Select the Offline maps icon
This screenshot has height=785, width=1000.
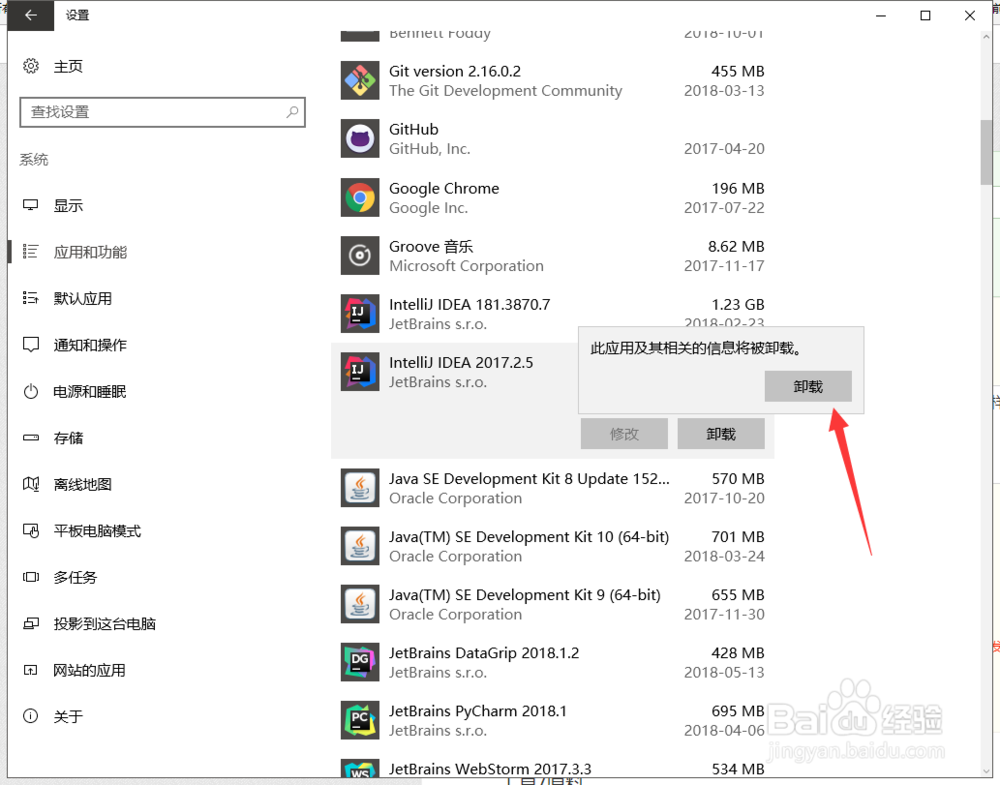point(31,484)
